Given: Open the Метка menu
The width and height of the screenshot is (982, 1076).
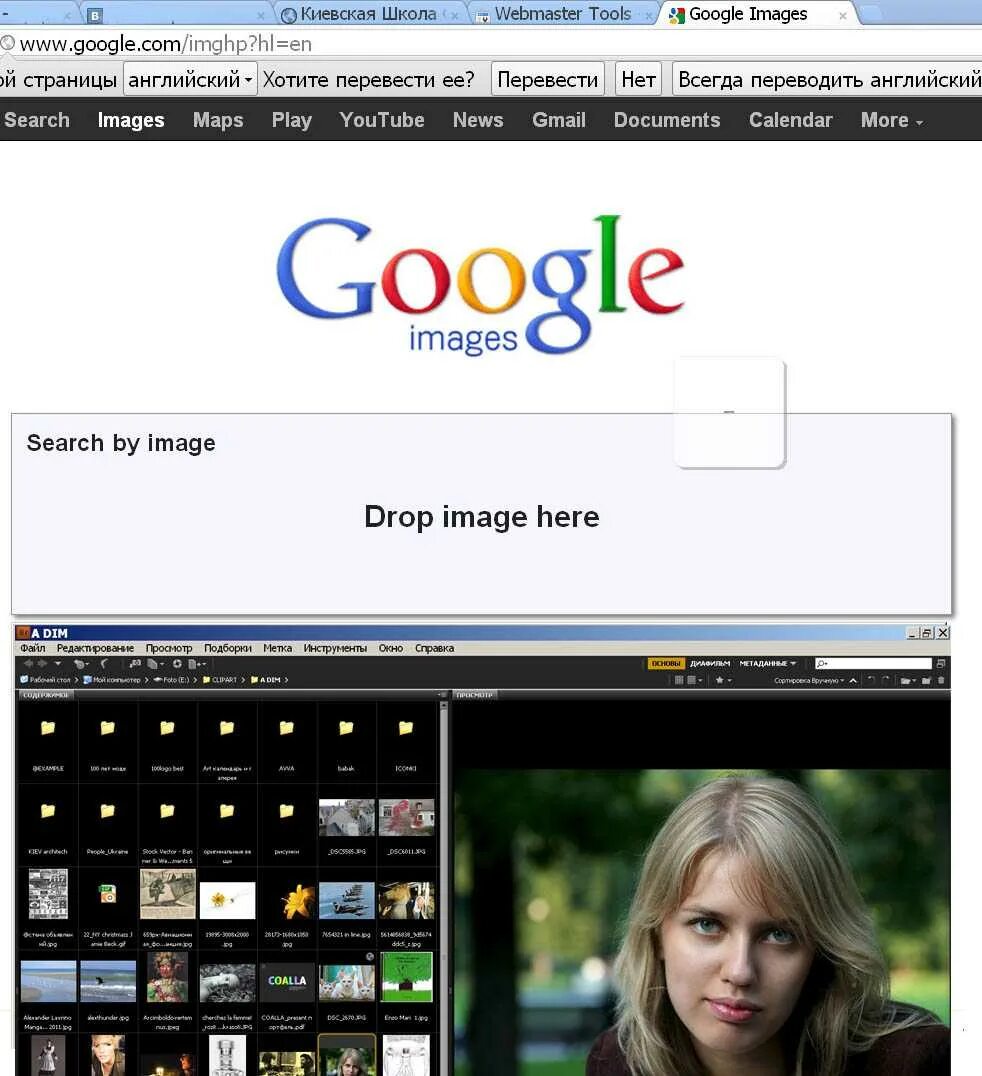Looking at the screenshot, I should [x=277, y=648].
